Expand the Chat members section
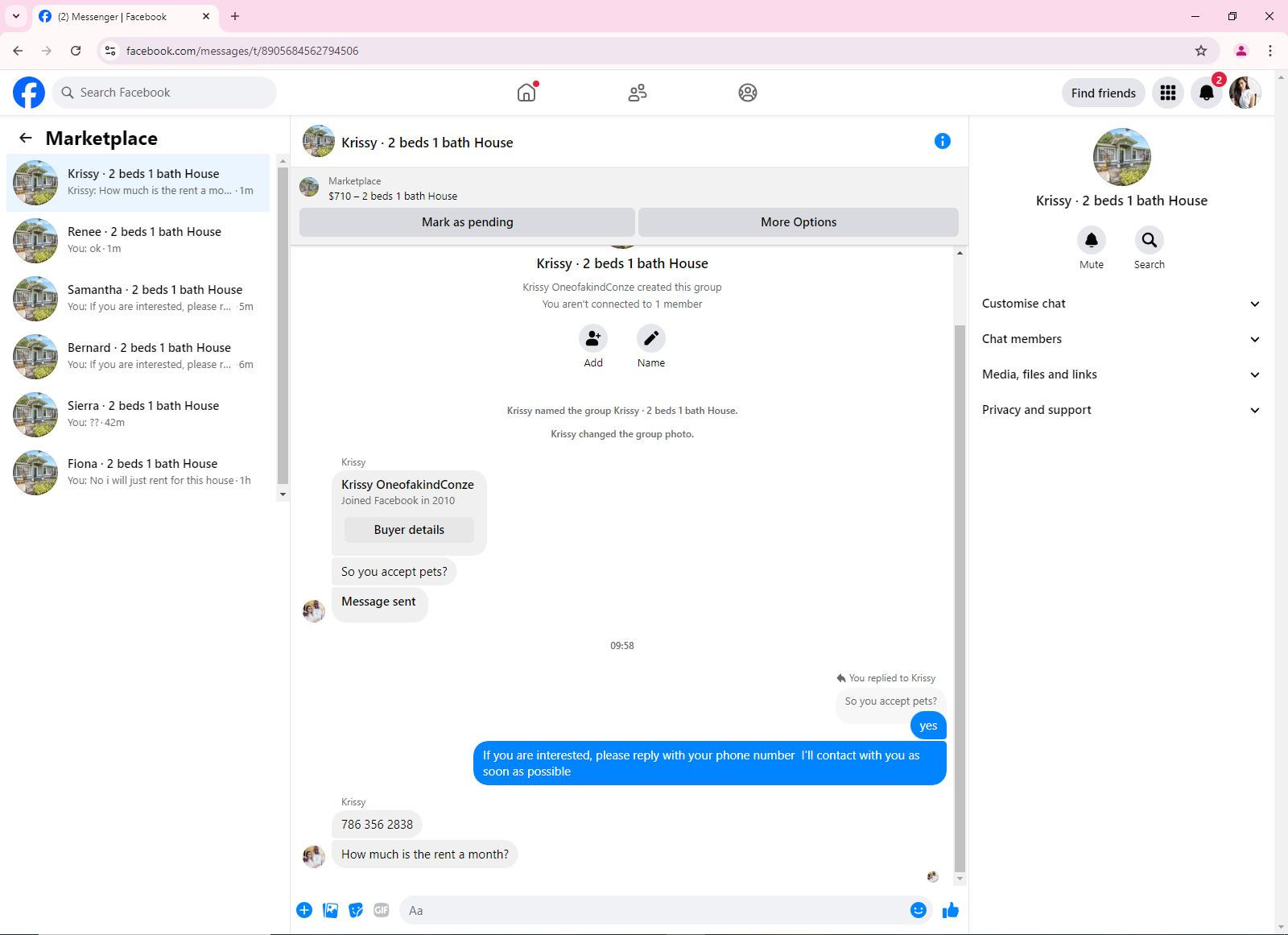 point(1121,339)
